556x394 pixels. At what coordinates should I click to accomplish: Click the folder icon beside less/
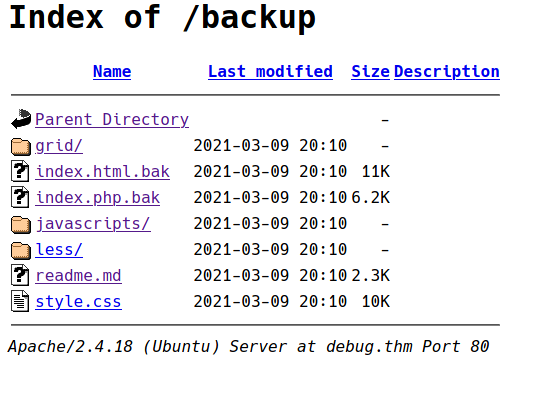pos(21,250)
